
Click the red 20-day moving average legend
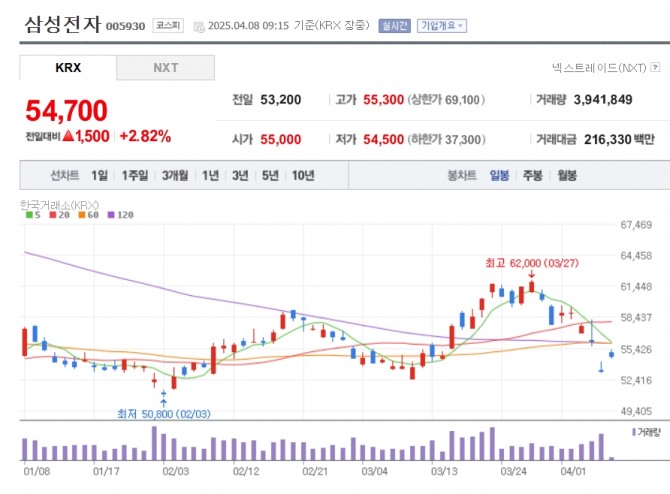(59, 215)
